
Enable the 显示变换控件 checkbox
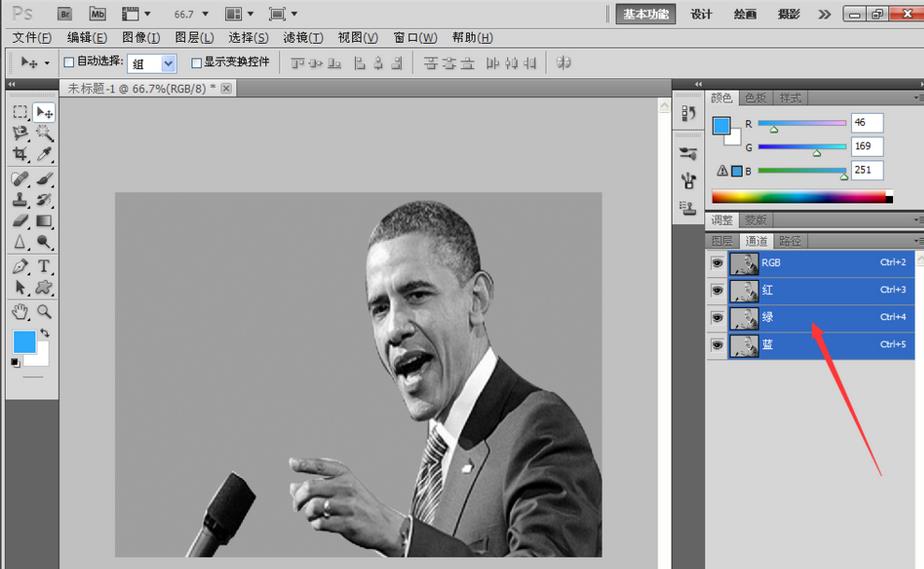(x=196, y=62)
